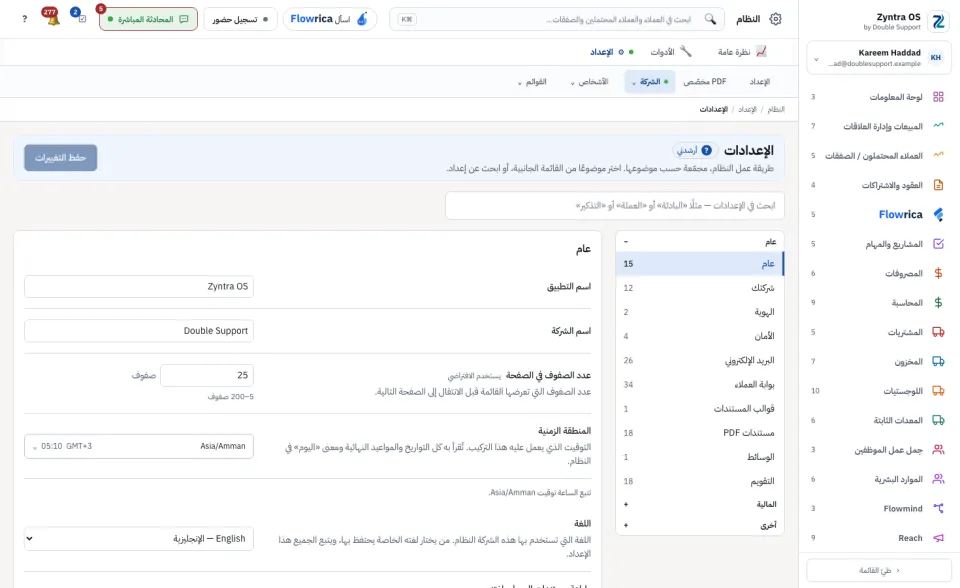Open the Reach megaphone icon

[938, 538]
